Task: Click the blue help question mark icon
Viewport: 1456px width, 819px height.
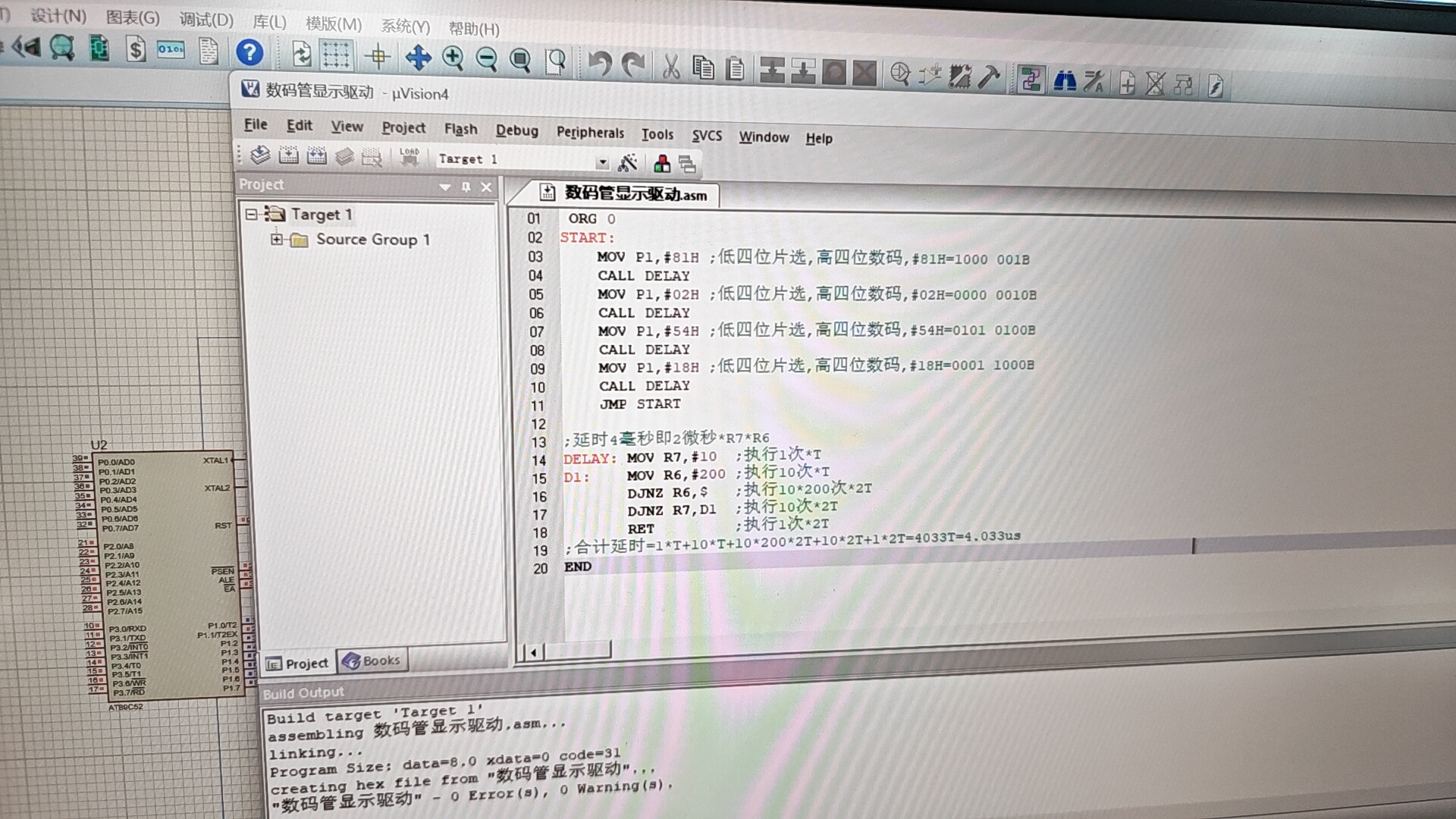Action: click(x=249, y=52)
